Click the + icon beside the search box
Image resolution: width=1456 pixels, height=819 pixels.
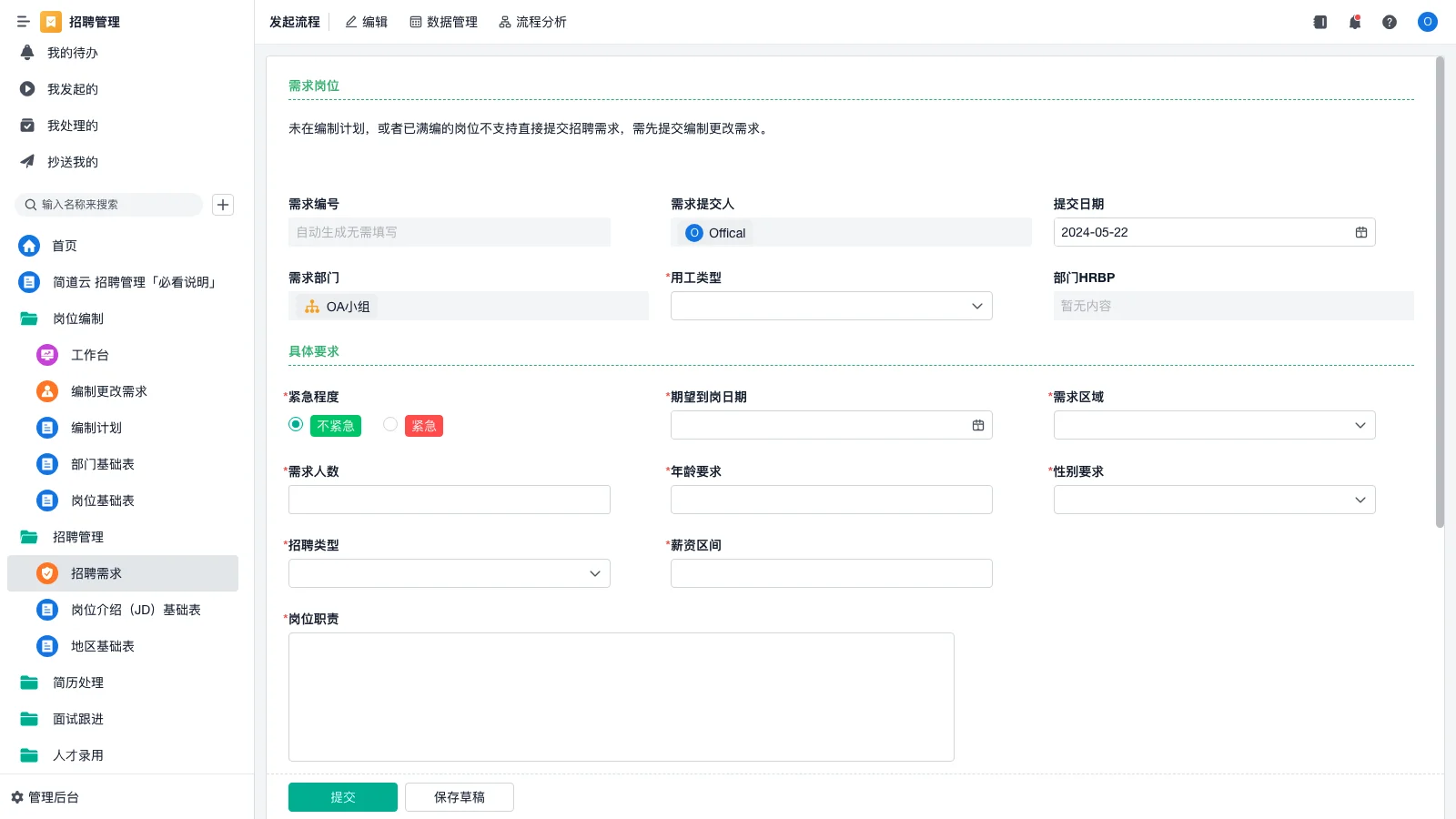[223, 205]
